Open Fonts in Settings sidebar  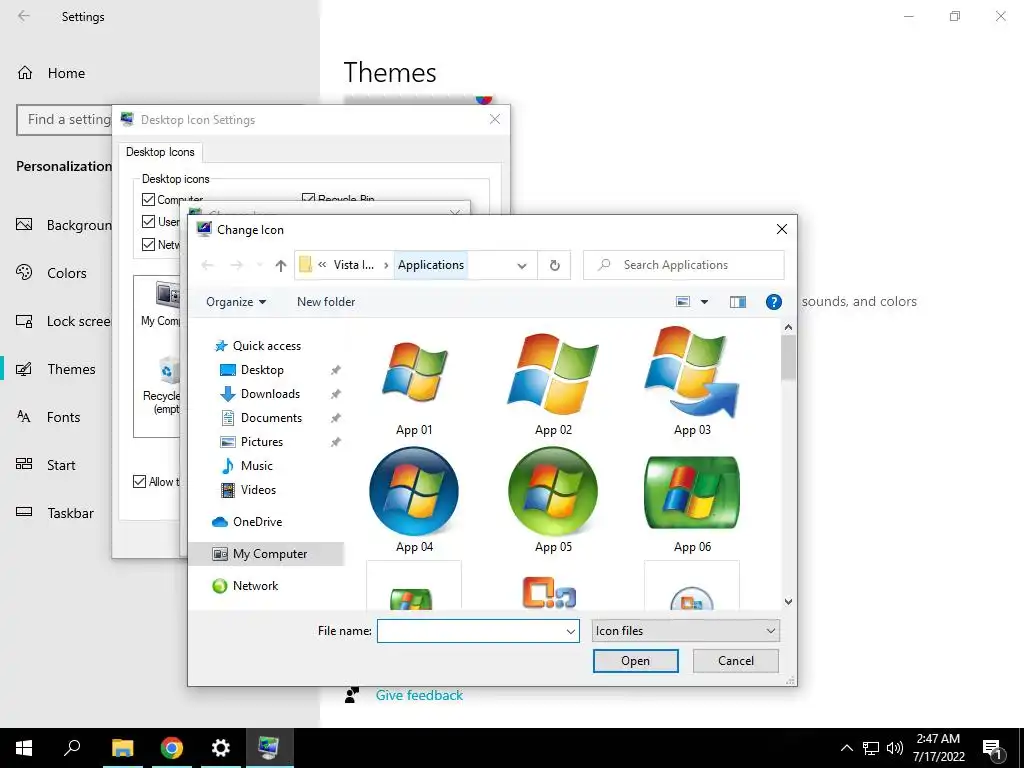[x=49, y=417]
